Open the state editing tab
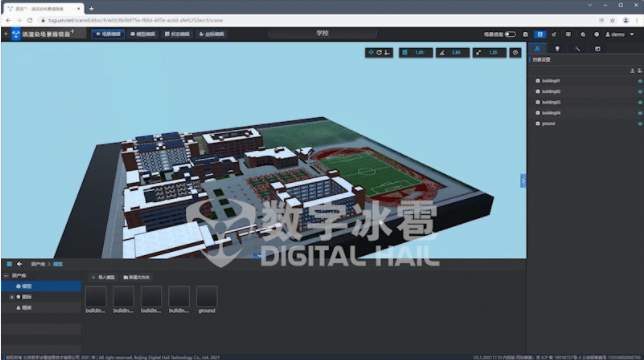Screen dimensions: 644x360 (x=177, y=34)
